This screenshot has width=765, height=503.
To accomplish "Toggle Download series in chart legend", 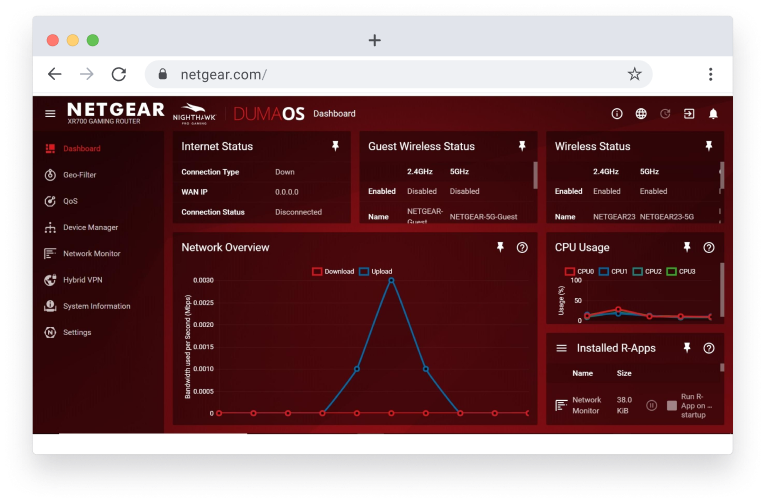I will [333, 271].
